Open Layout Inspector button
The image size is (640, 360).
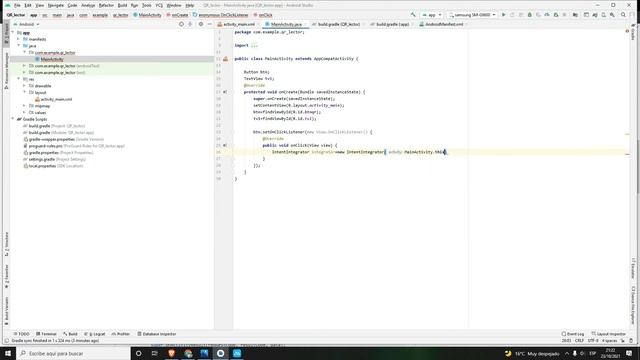[x=609, y=334]
